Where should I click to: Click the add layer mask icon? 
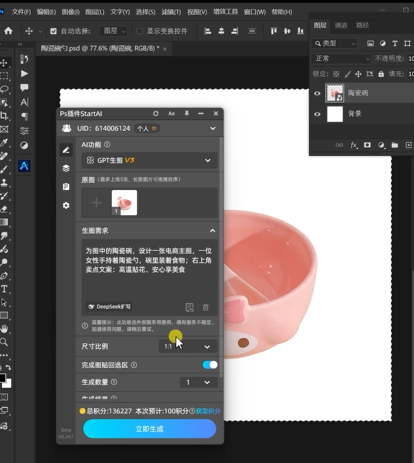(367, 145)
